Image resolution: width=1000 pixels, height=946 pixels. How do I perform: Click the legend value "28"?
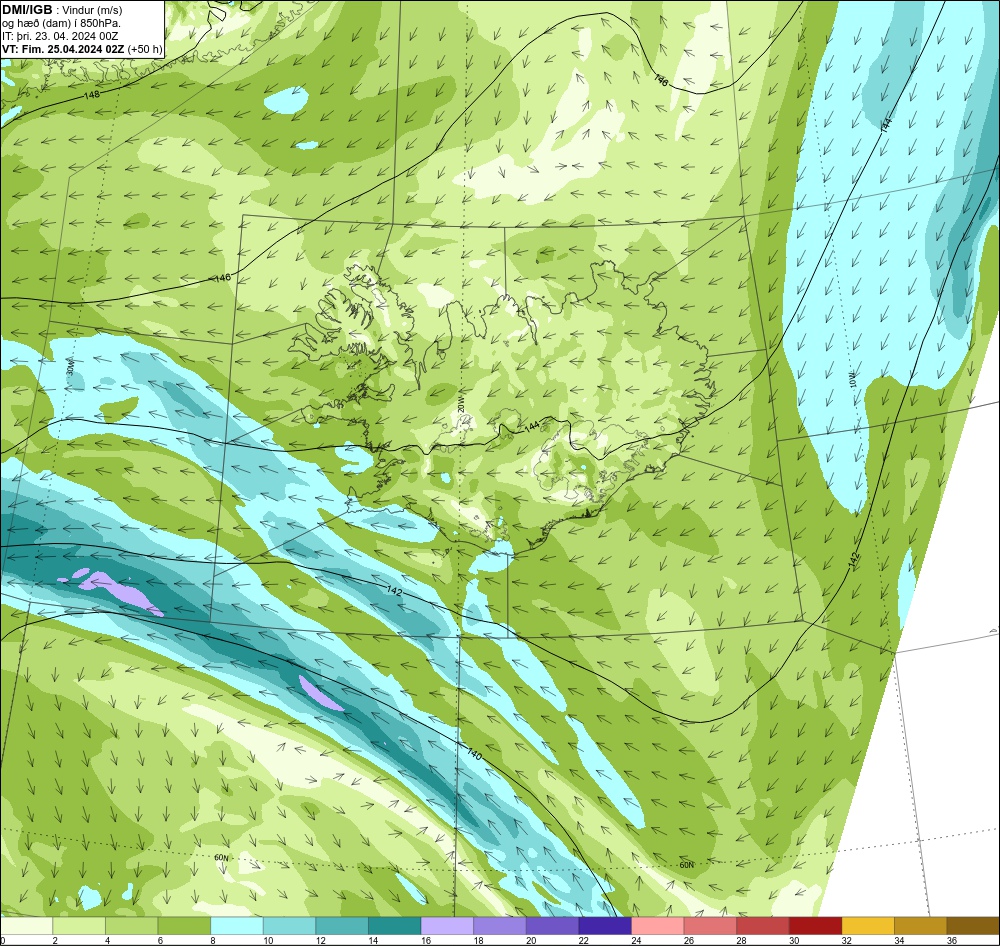742,940
